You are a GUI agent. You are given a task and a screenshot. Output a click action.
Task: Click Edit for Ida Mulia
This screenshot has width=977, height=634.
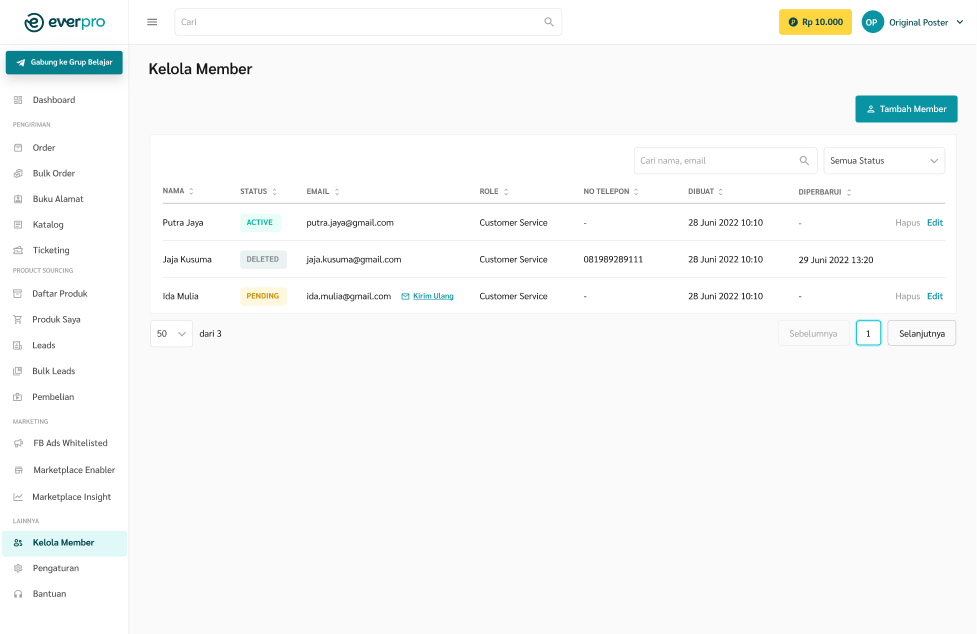[x=935, y=296]
